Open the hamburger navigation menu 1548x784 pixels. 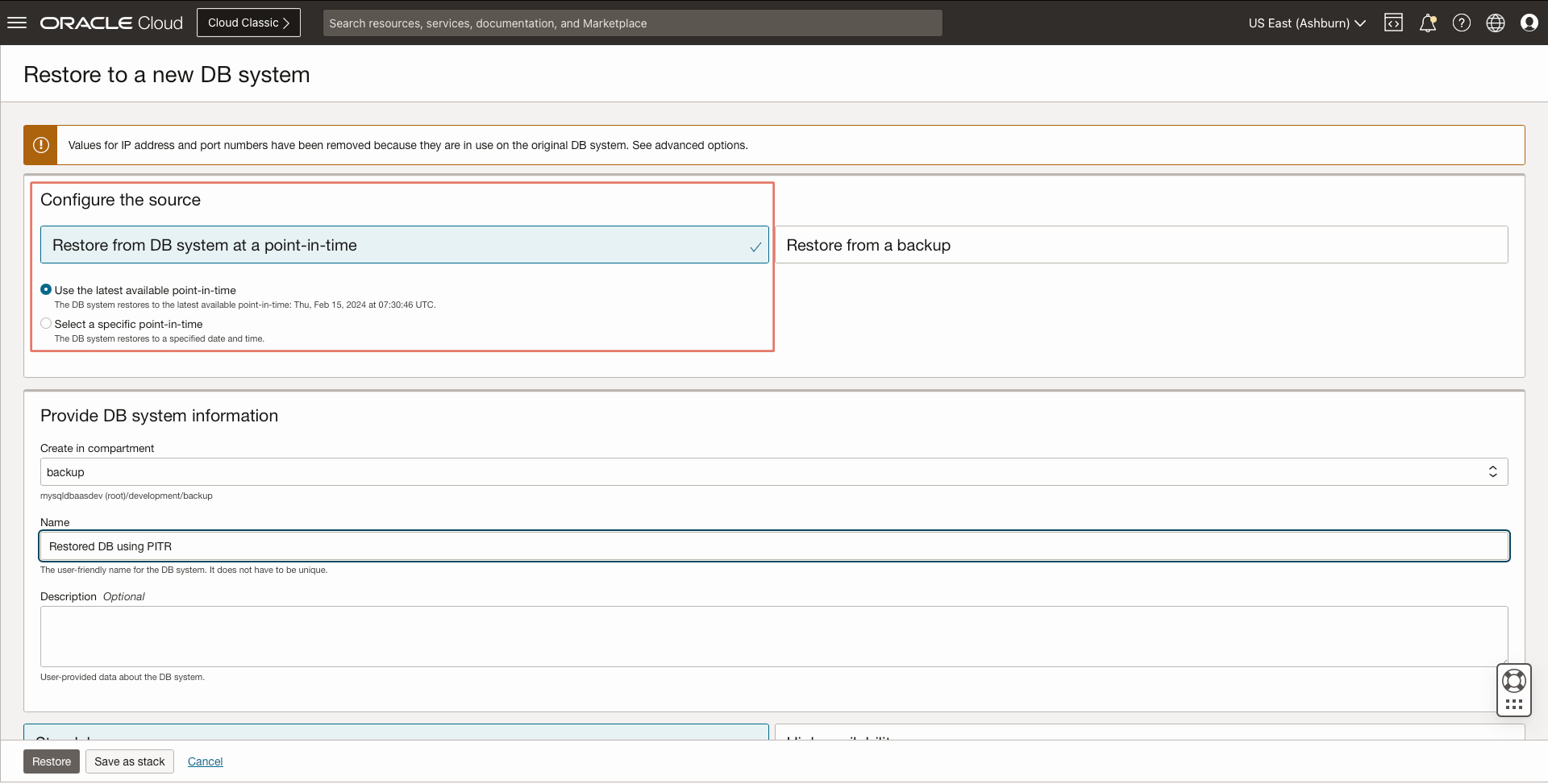17,23
